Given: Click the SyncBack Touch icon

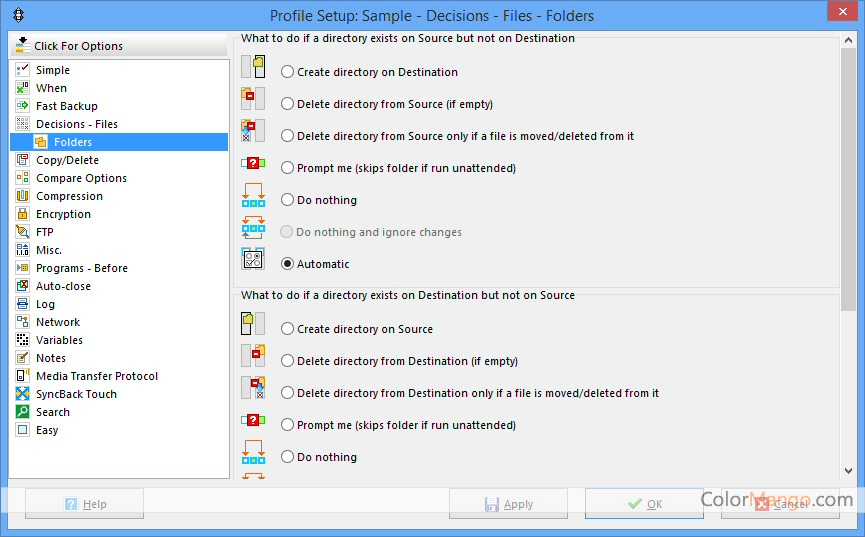Looking at the screenshot, I should (23, 394).
